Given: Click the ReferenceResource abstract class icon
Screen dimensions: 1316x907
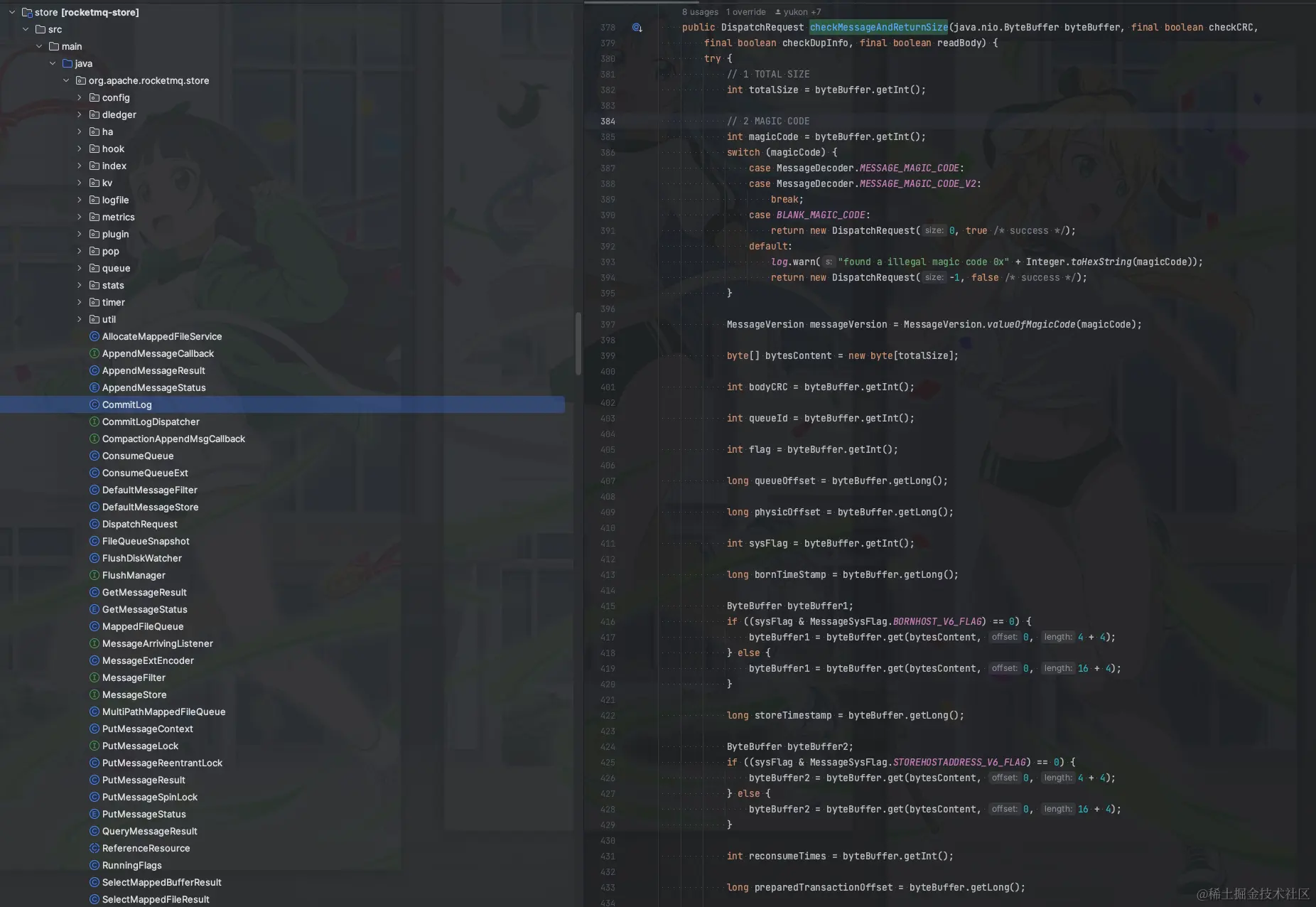Looking at the screenshot, I should pos(94,848).
